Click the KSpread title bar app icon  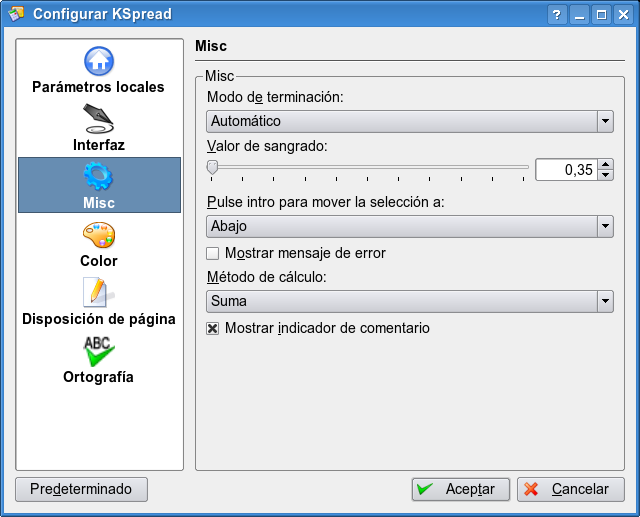[x=15, y=14]
